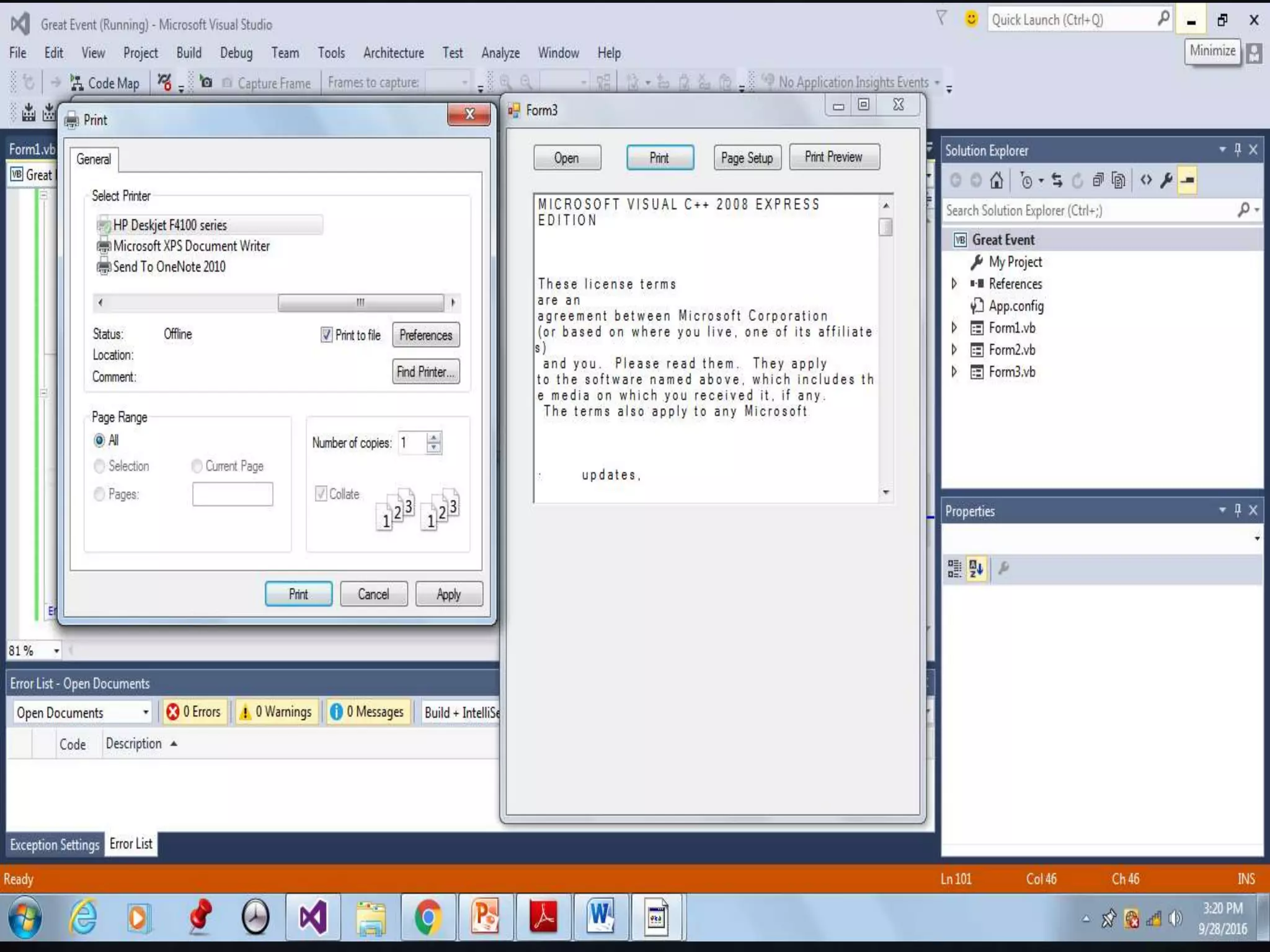Click the Print Preview button on Form3
The height and width of the screenshot is (952, 1270).
(x=833, y=157)
